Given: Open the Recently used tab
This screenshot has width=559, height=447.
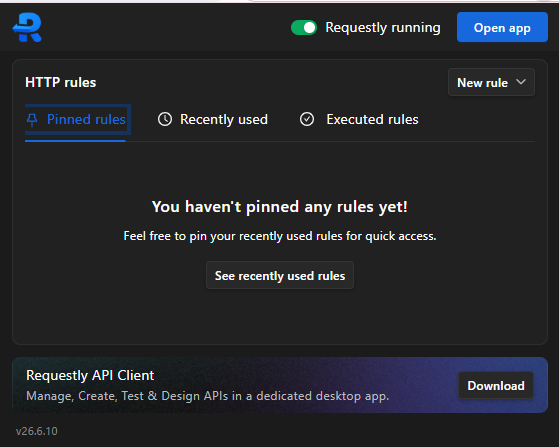Looking at the screenshot, I should point(213,119).
